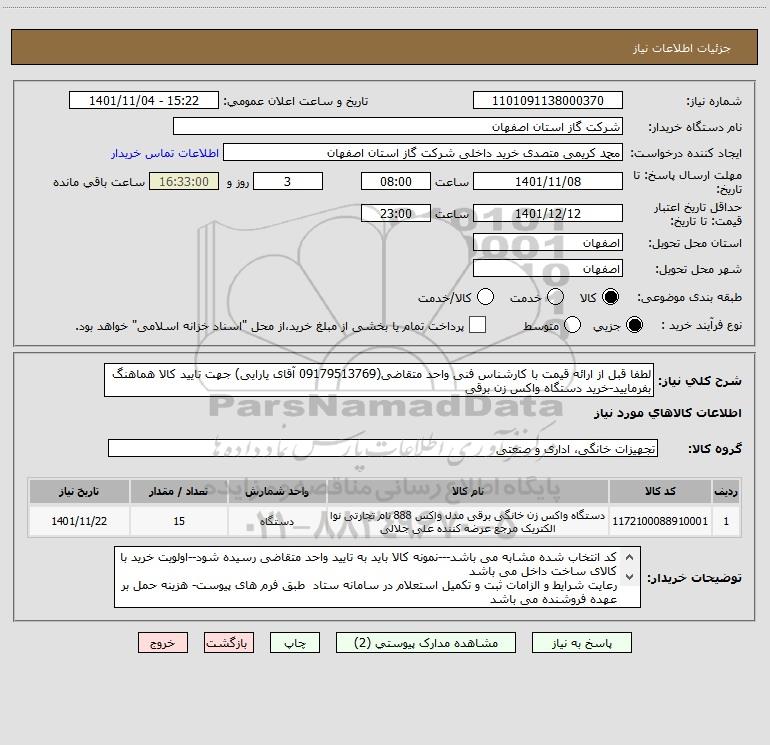
Task: Click the need number field 1101091138000370
Action: (x=548, y=101)
